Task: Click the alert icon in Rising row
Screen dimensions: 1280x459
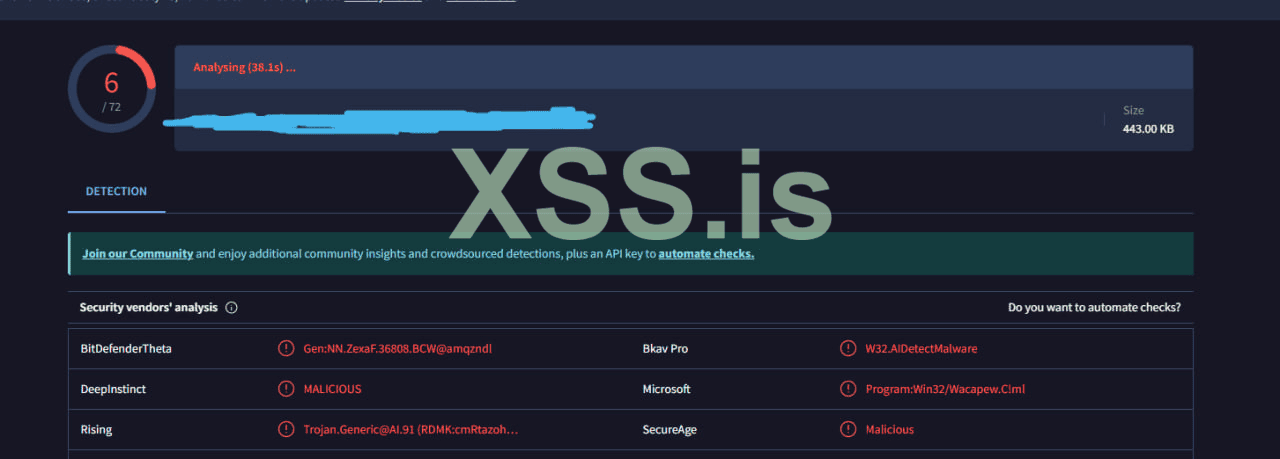Action: [x=286, y=430]
